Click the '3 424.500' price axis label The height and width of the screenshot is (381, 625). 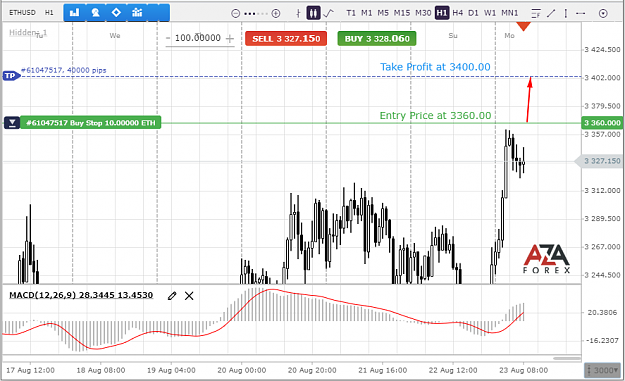(602, 50)
